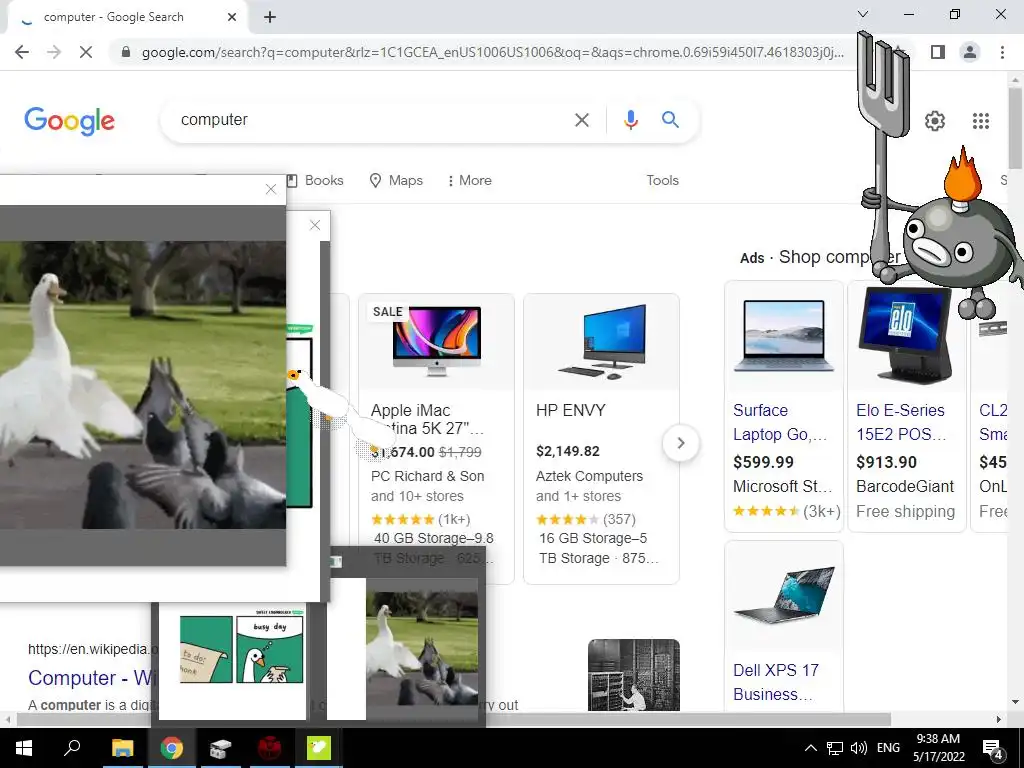Open Google apps grid
Screen dimensions: 1024x768
click(x=980, y=121)
